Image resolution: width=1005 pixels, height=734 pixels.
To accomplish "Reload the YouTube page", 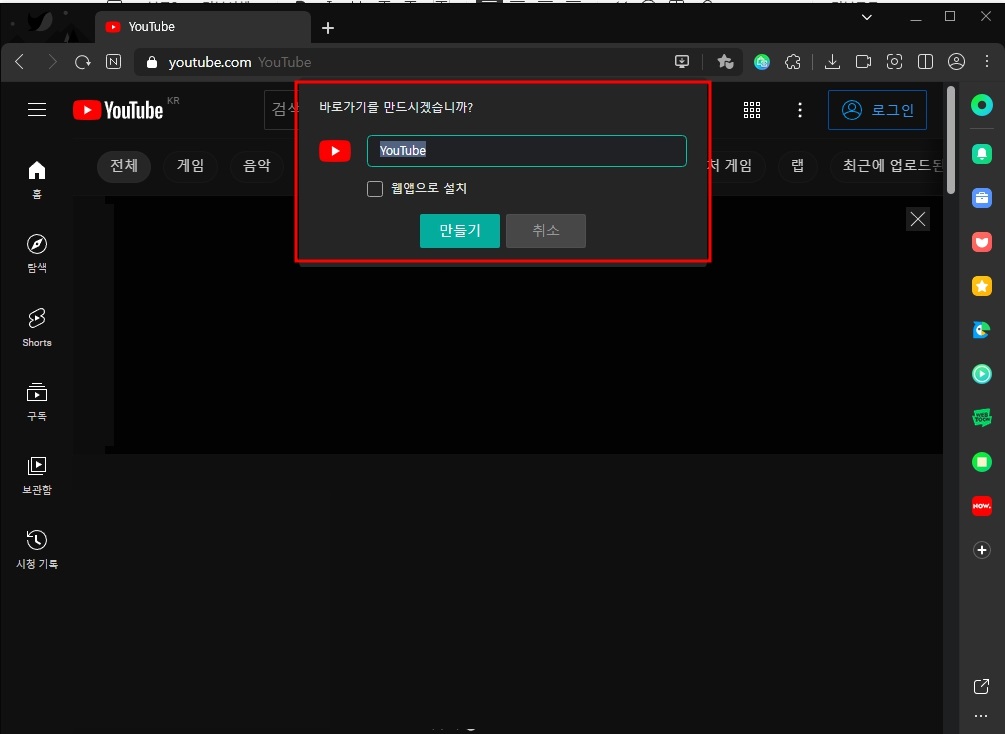I will [x=83, y=62].
